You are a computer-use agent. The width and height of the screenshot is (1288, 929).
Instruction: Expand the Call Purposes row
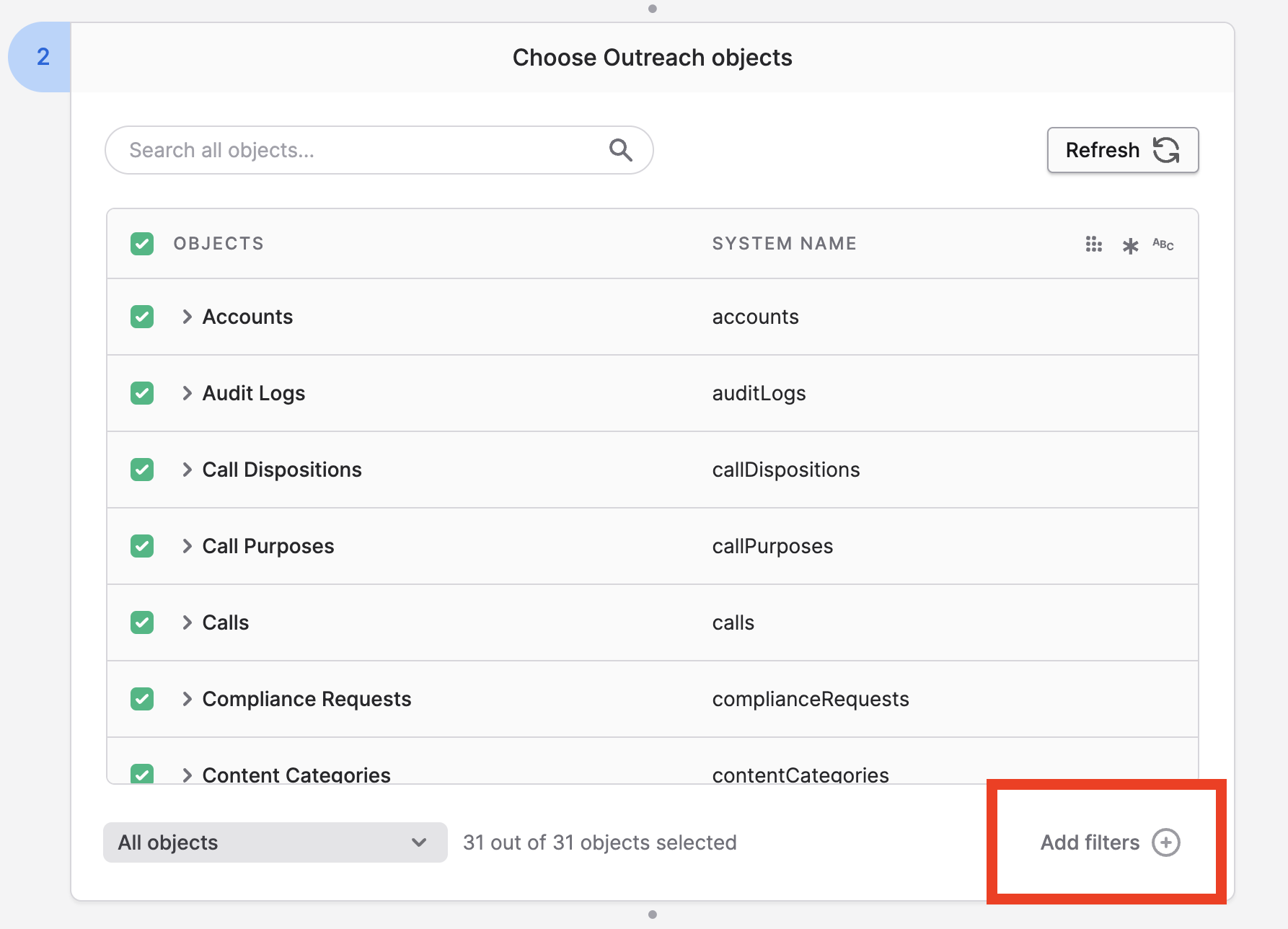pyautogui.click(x=187, y=546)
